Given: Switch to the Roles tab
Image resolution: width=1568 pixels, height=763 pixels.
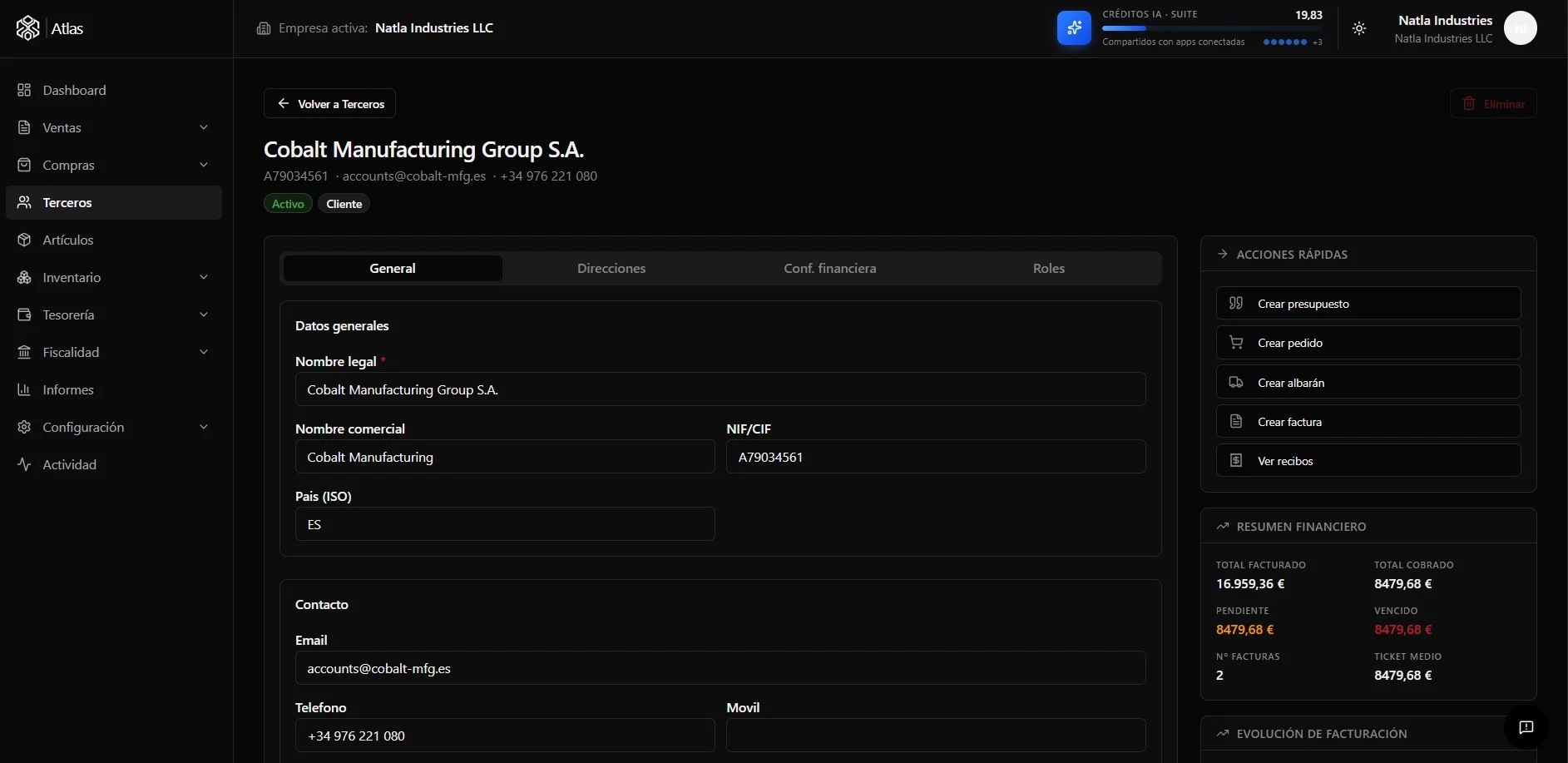Looking at the screenshot, I should coord(1049,269).
